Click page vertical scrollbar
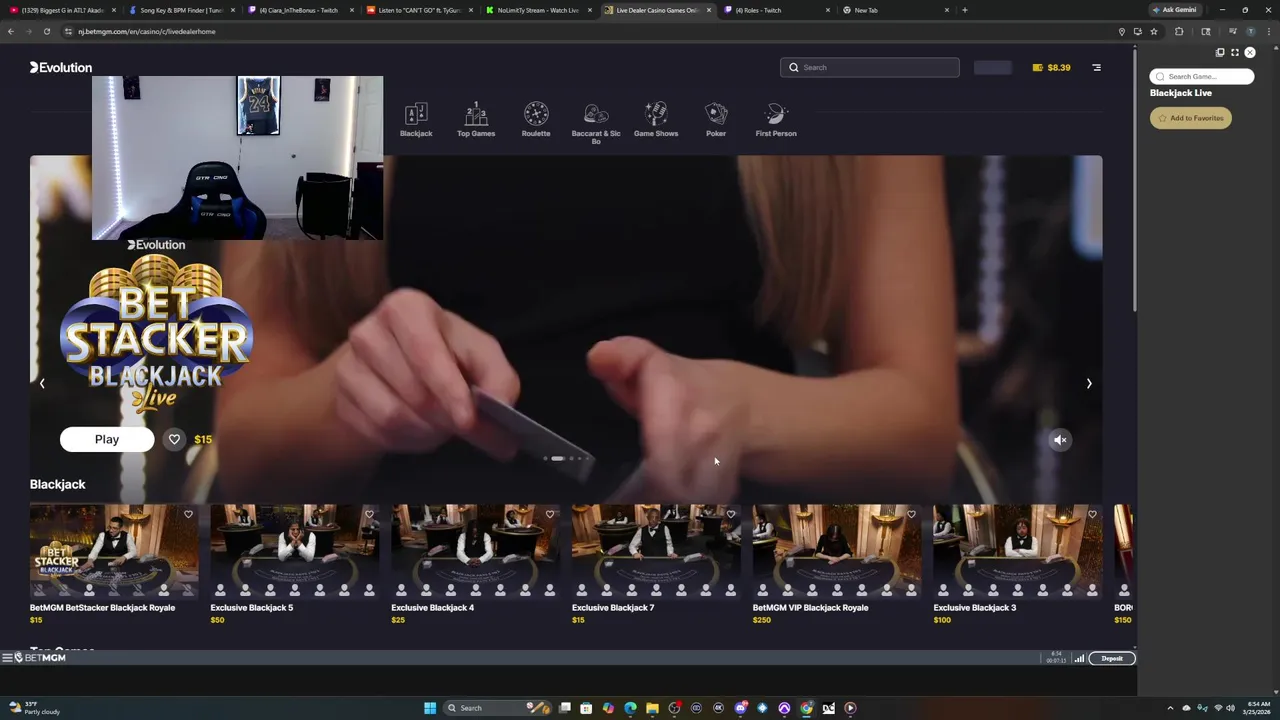The image size is (1280, 720). (1134, 180)
